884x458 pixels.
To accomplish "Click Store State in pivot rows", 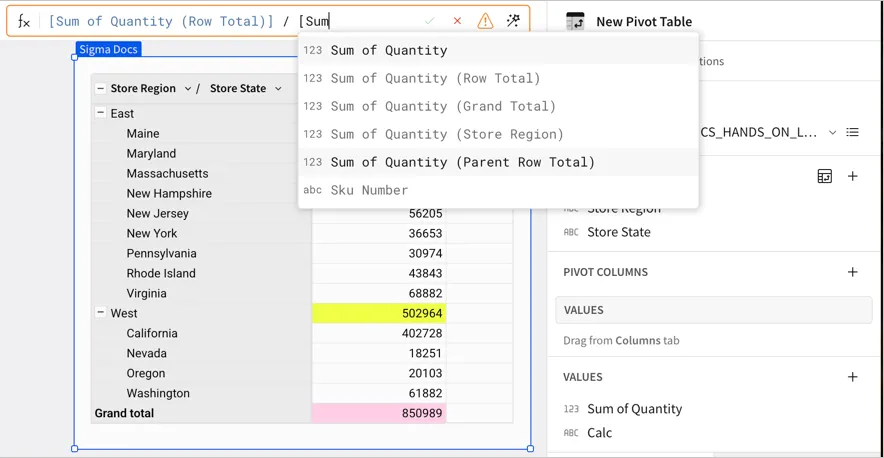I will tap(618, 232).
